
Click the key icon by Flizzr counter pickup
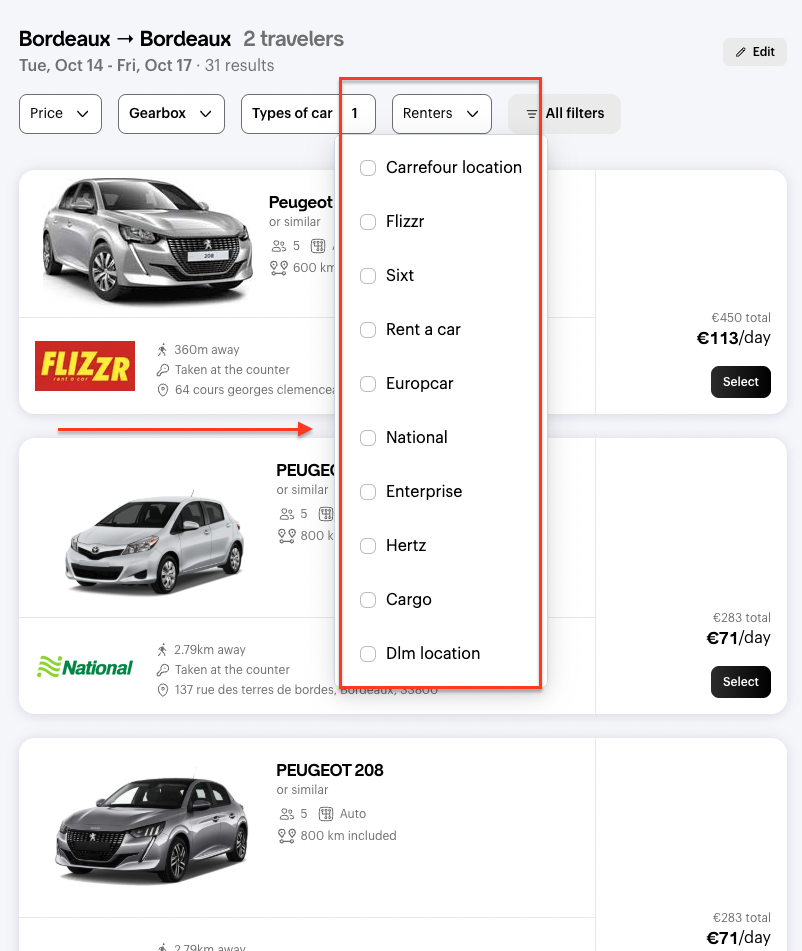(163, 370)
